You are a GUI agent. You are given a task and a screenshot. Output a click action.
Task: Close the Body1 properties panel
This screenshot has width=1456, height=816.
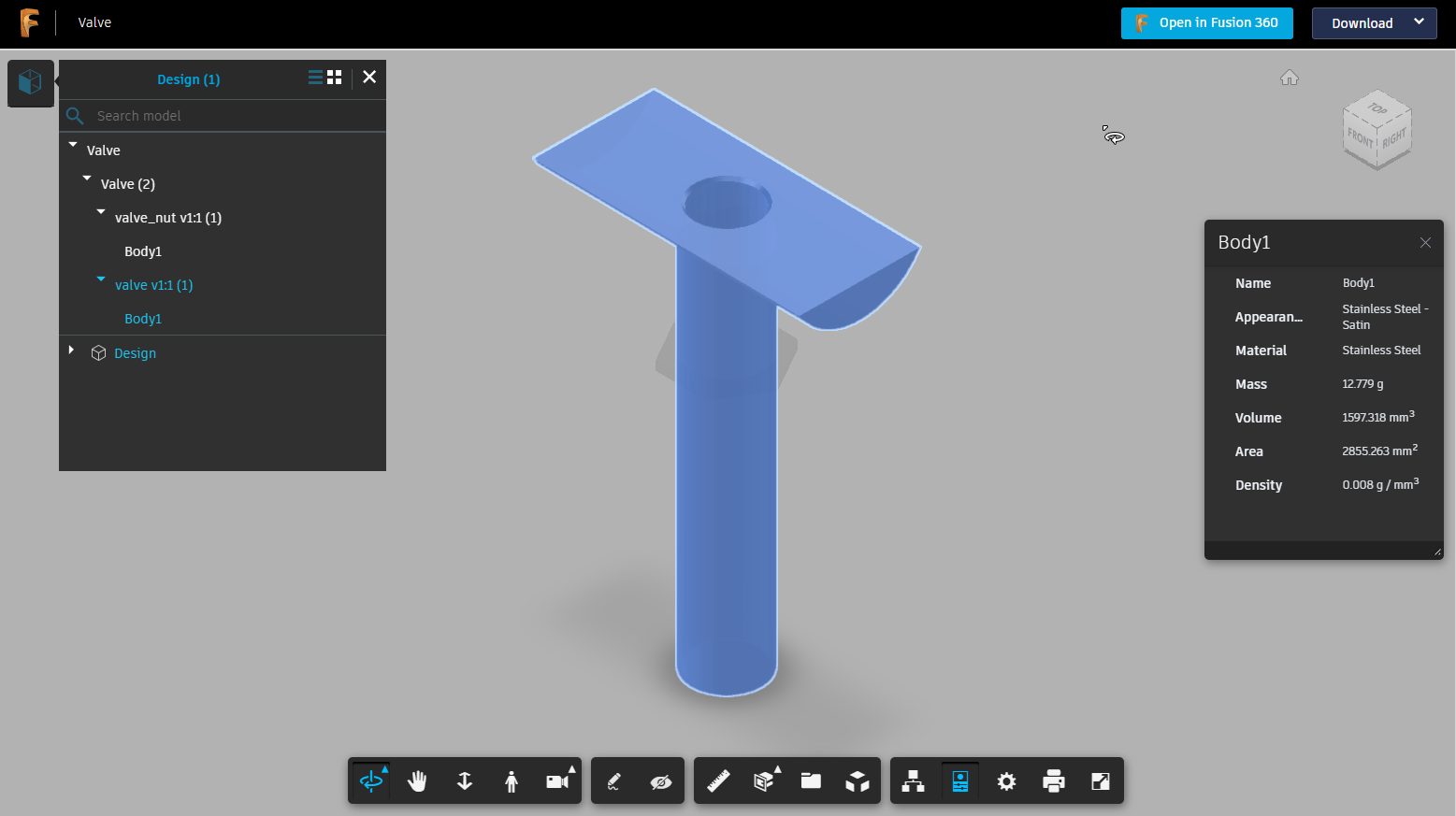coord(1425,243)
